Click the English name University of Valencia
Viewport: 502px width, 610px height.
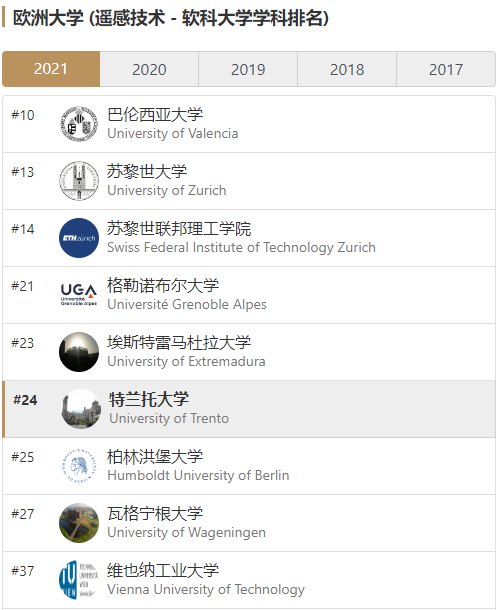tap(172, 133)
